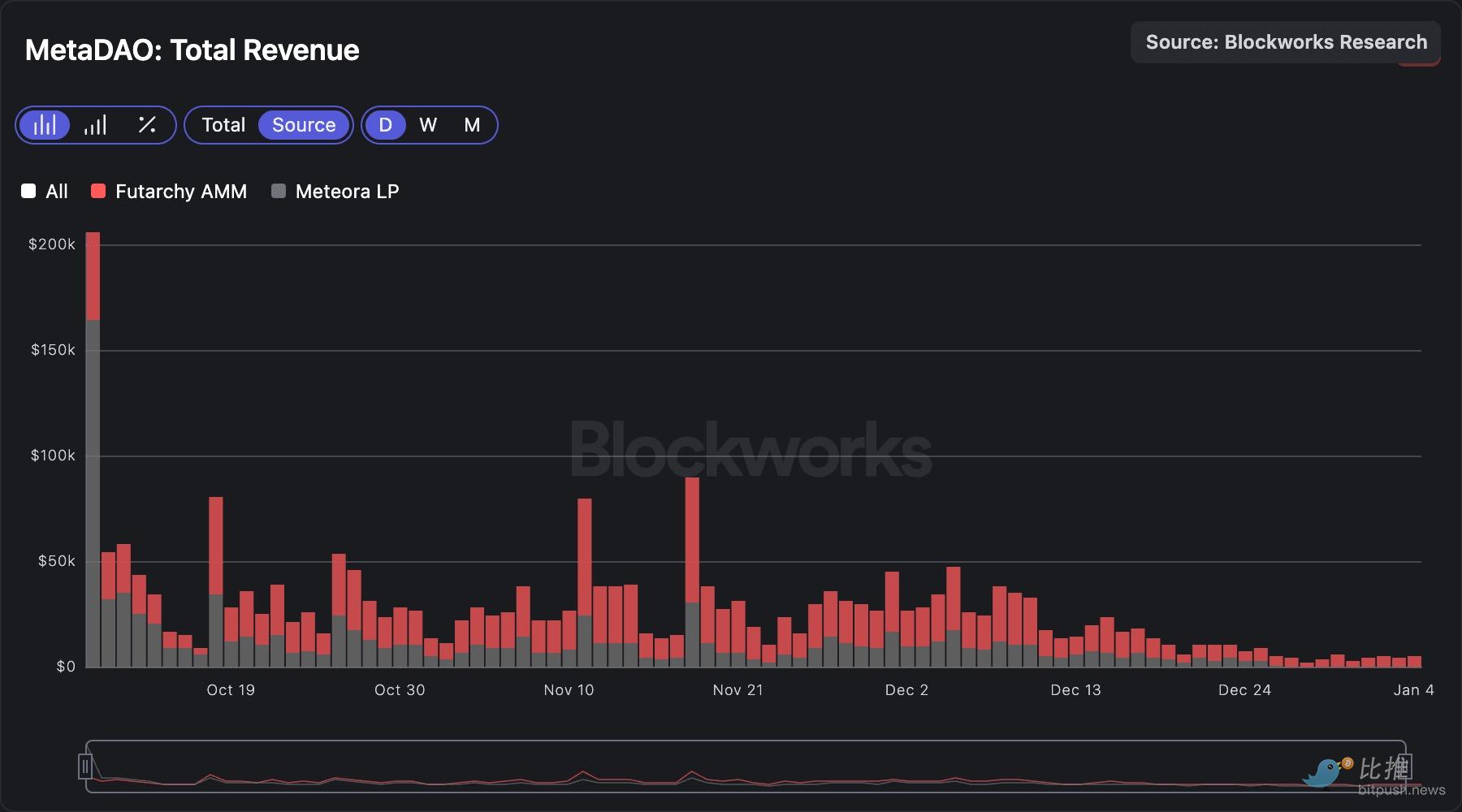Select the D daily interval option

tap(386, 124)
